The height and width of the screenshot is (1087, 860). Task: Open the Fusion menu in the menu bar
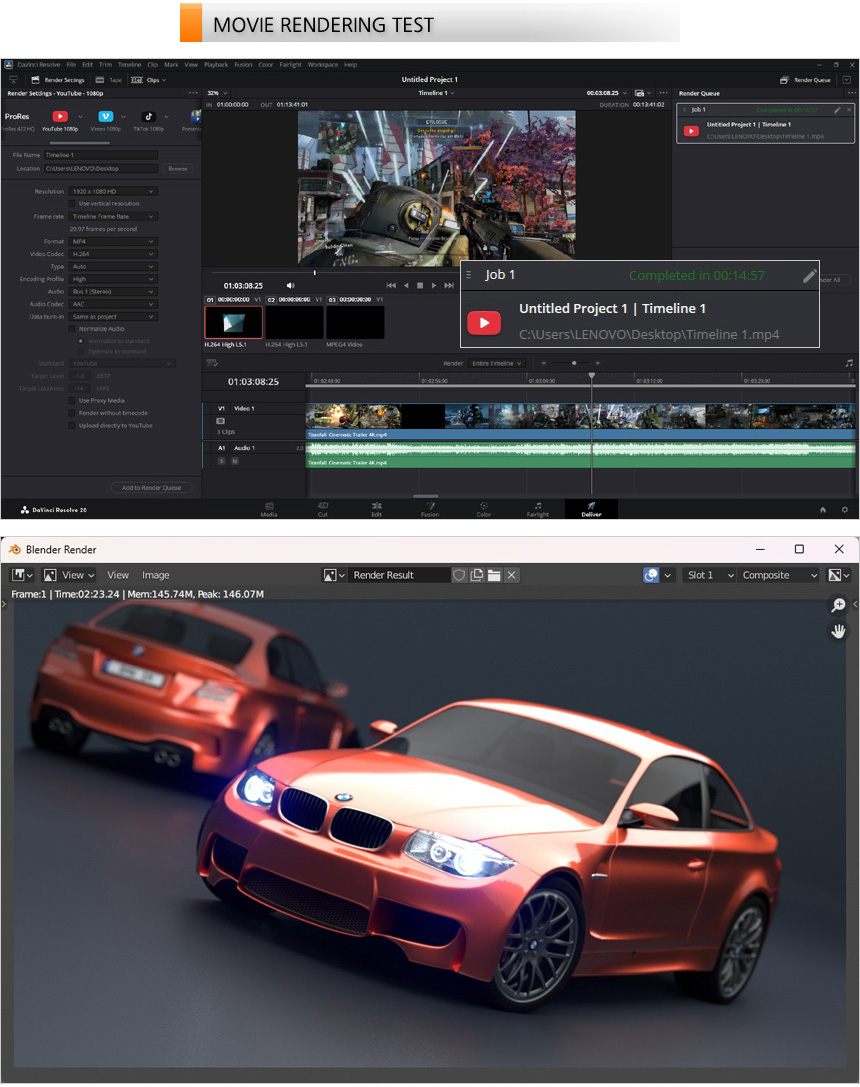243,65
